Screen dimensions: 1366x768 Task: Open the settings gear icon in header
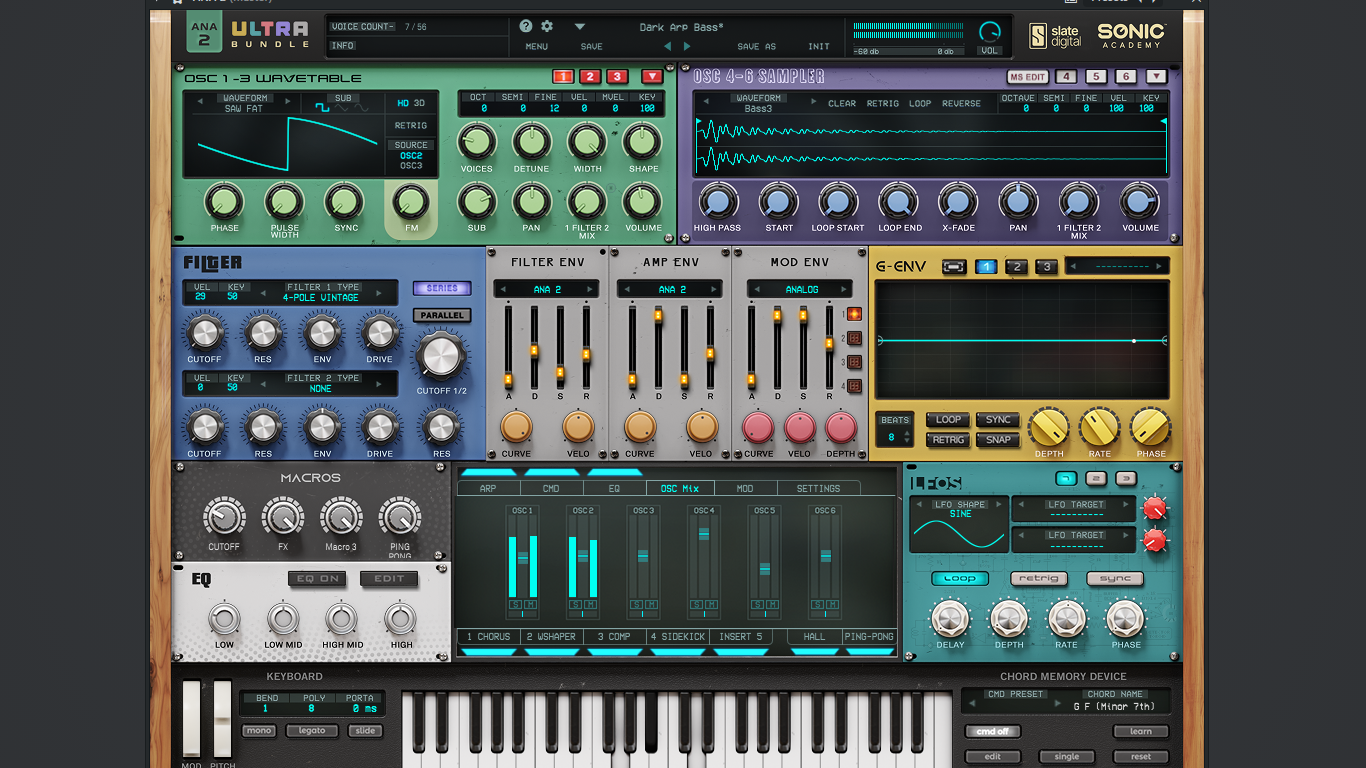pos(547,26)
